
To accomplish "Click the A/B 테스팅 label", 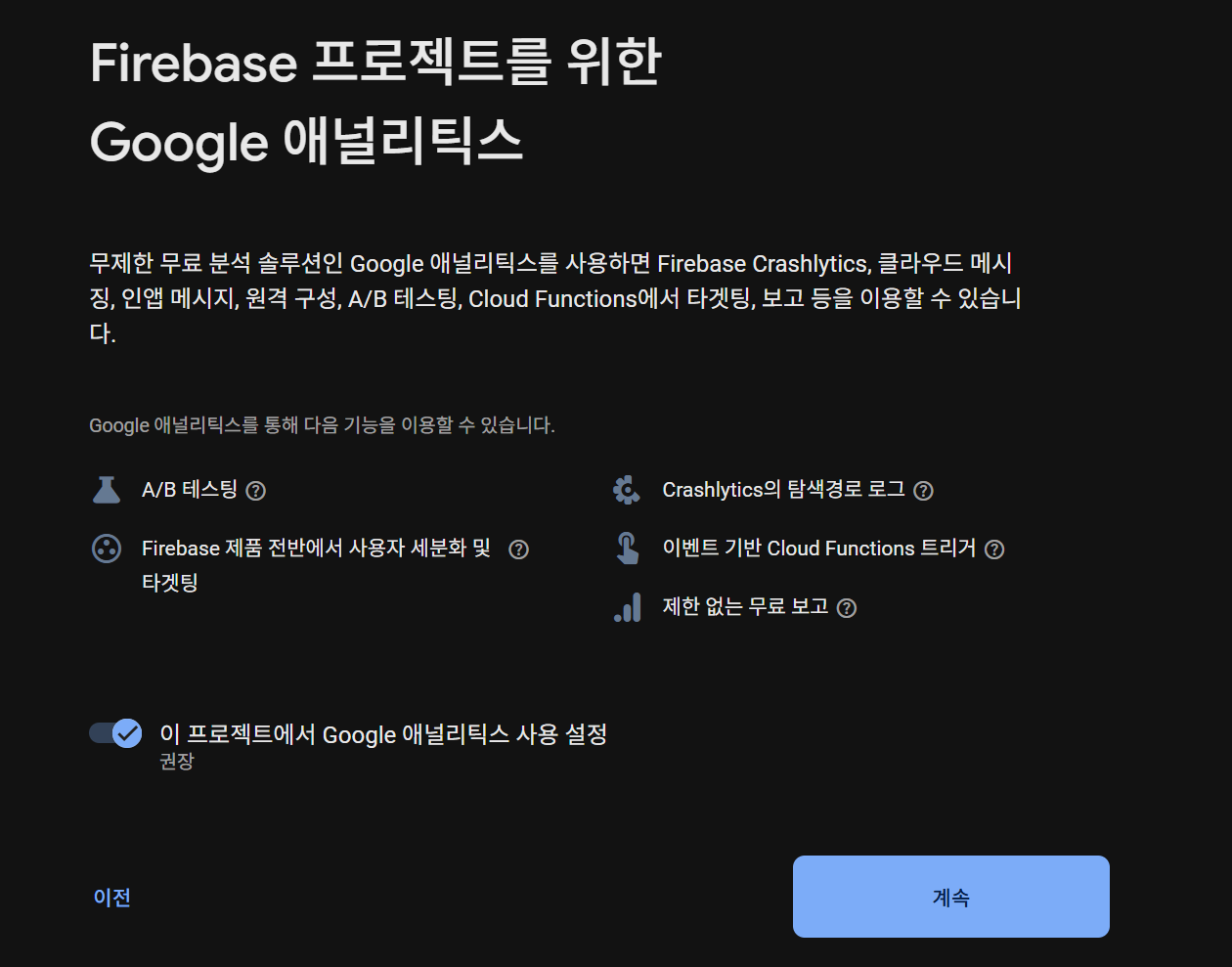I will [190, 490].
